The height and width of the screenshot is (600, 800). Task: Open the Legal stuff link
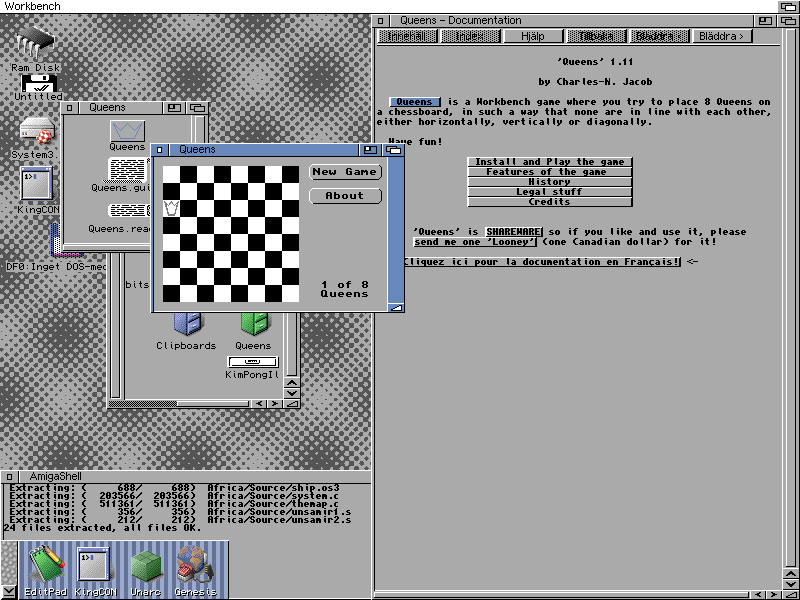click(550, 192)
